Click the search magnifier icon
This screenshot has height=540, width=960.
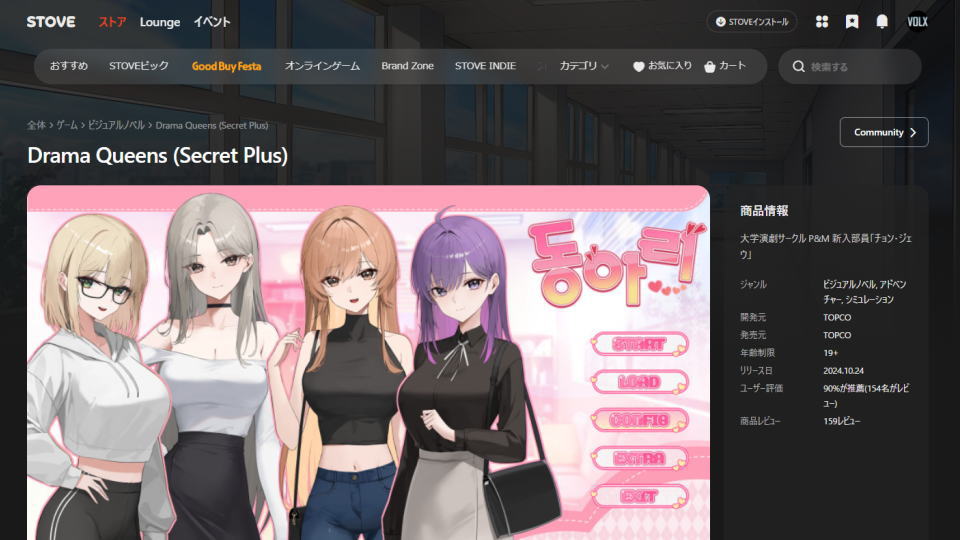(x=798, y=67)
